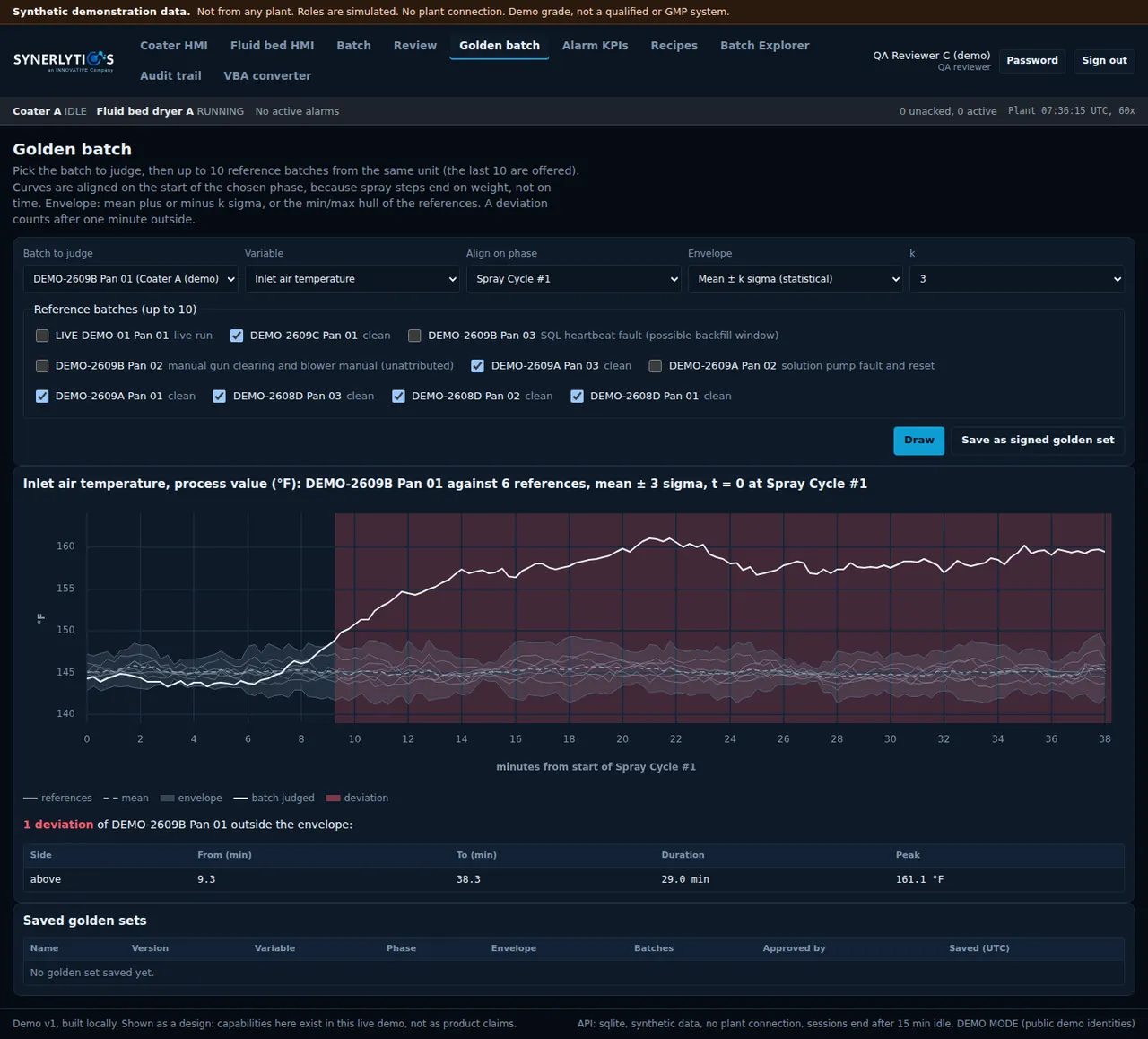Image resolution: width=1148 pixels, height=1039 pixels.
Task: Click the Plant UTC clock readout
Action: pos(1071,111)
